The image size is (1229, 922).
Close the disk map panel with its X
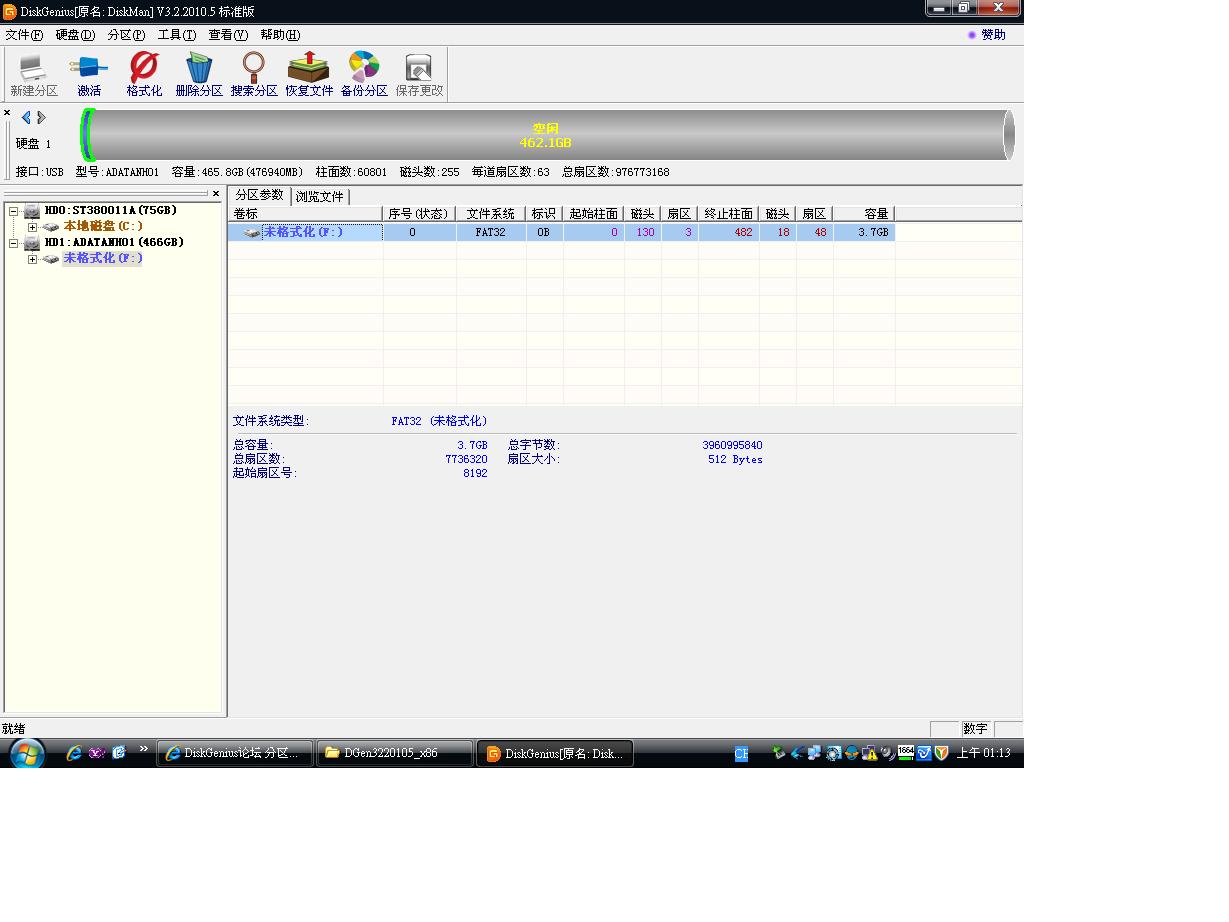click(7, 113)
